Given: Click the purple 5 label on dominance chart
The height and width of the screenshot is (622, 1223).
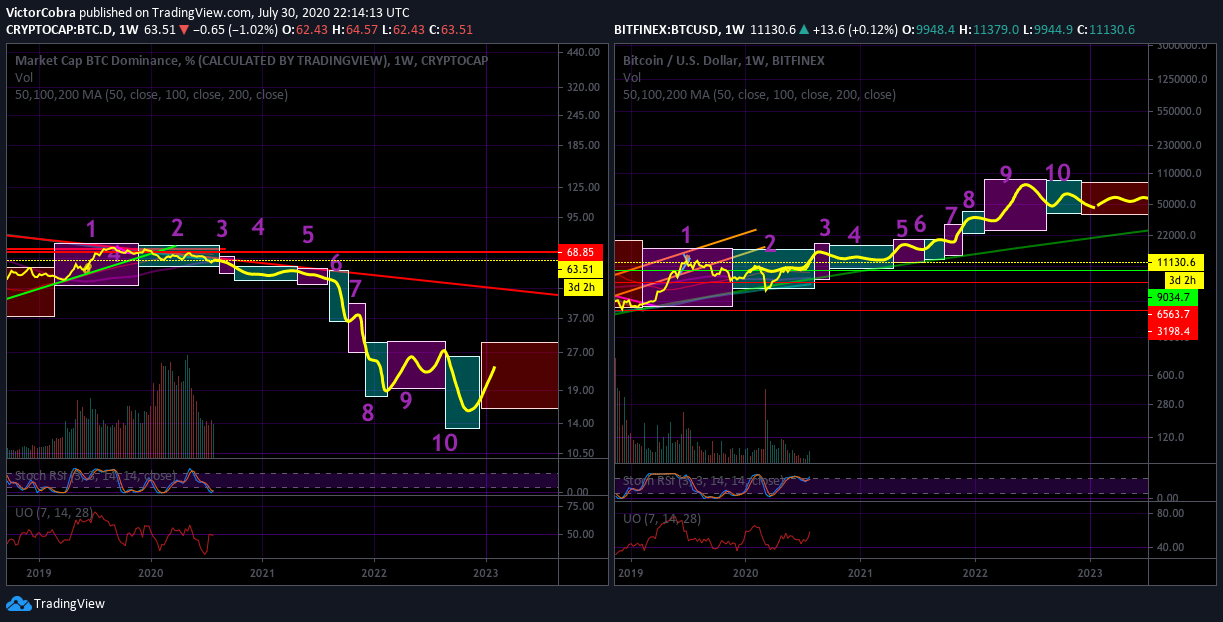Looking at the screenshot, I should click(x=308, y=236).
